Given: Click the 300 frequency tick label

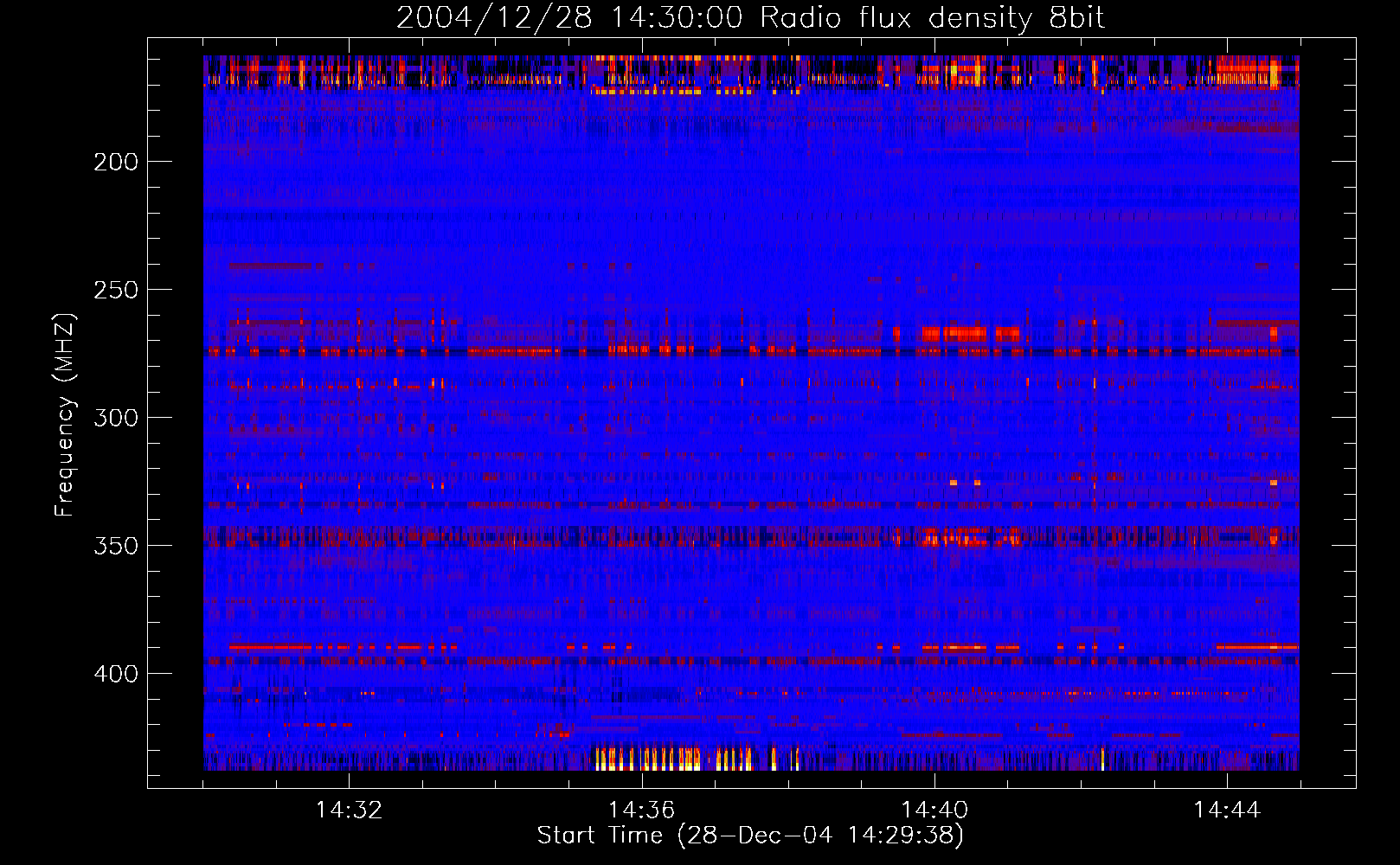Looking at the screenshot, I should (116, 418).
